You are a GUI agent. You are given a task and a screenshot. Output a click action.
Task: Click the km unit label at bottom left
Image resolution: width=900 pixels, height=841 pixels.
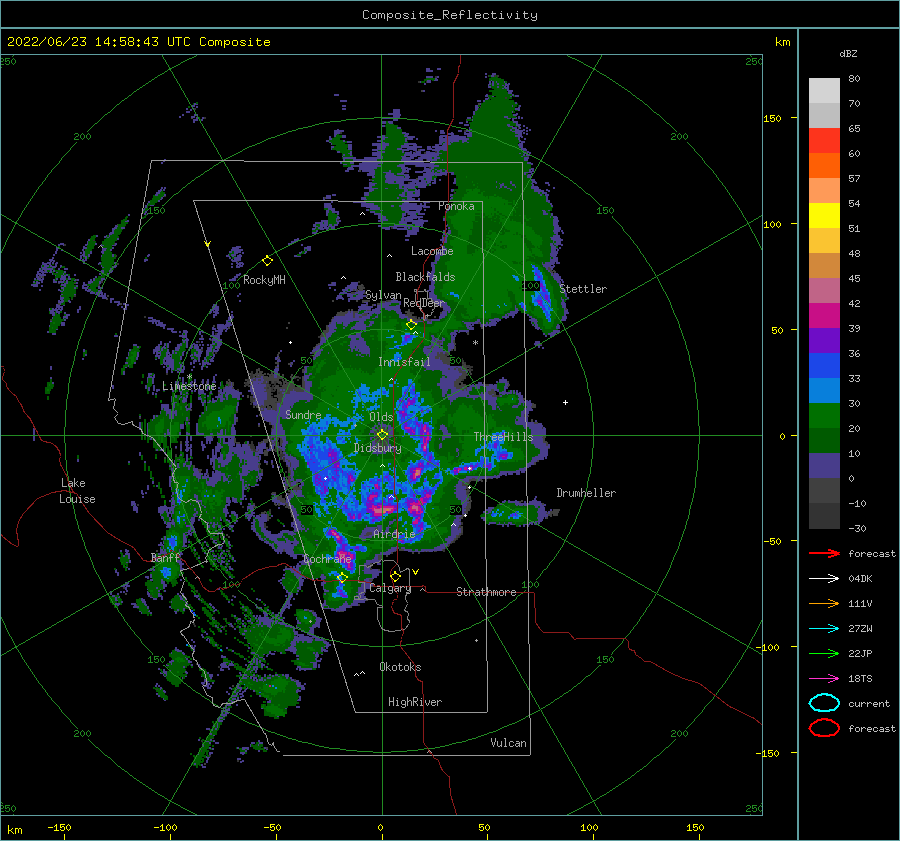pos(15,830)
